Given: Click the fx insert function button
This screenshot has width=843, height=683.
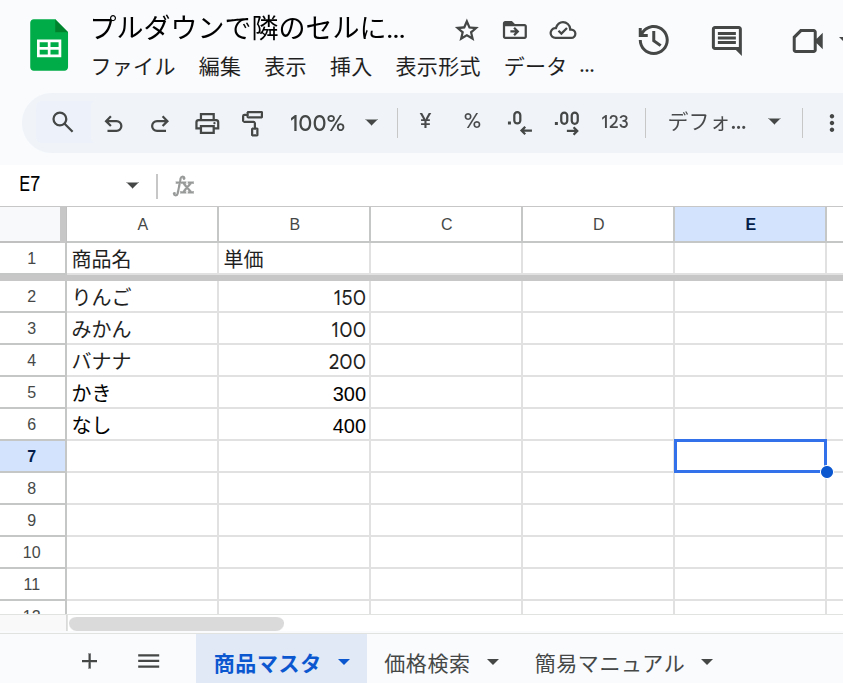Looking at the screenshot, I should coord(185,185).
